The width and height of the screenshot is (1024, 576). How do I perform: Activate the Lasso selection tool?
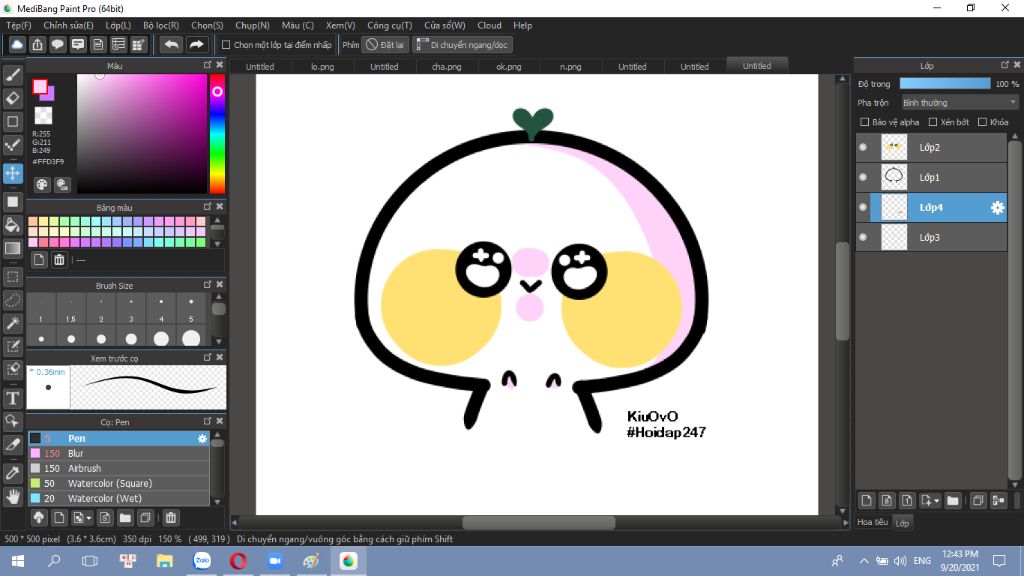[12, 300]
